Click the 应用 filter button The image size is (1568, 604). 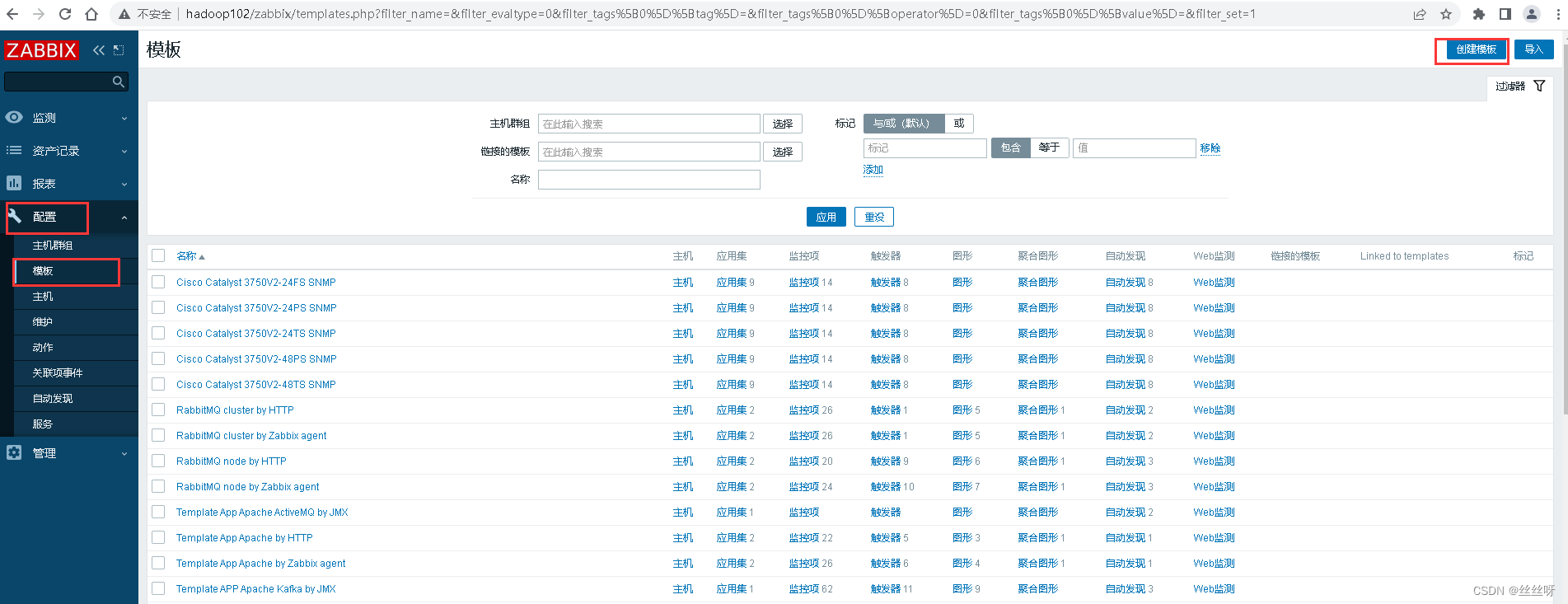pyautogui.click(x=826, y=217)
